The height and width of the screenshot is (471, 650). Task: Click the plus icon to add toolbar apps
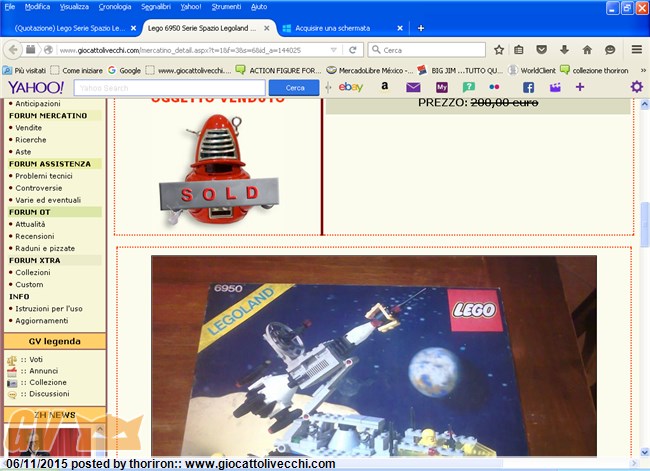click(580, 88)
